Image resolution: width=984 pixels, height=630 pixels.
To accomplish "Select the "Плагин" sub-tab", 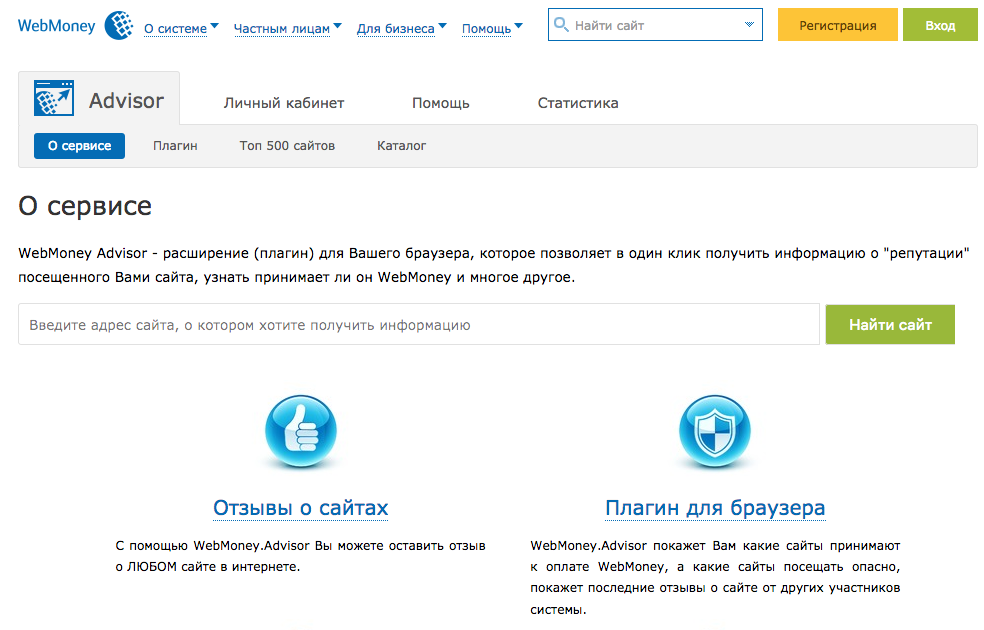I will [x=175, y=146].
